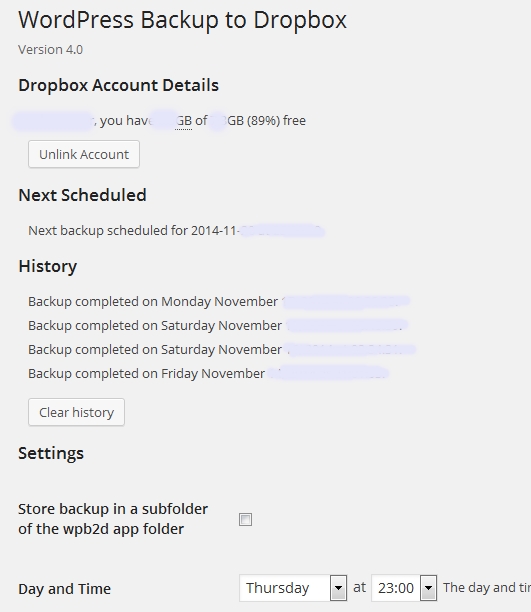
Task: Enable storing backup in a subfolder
Action: [245, 519]
